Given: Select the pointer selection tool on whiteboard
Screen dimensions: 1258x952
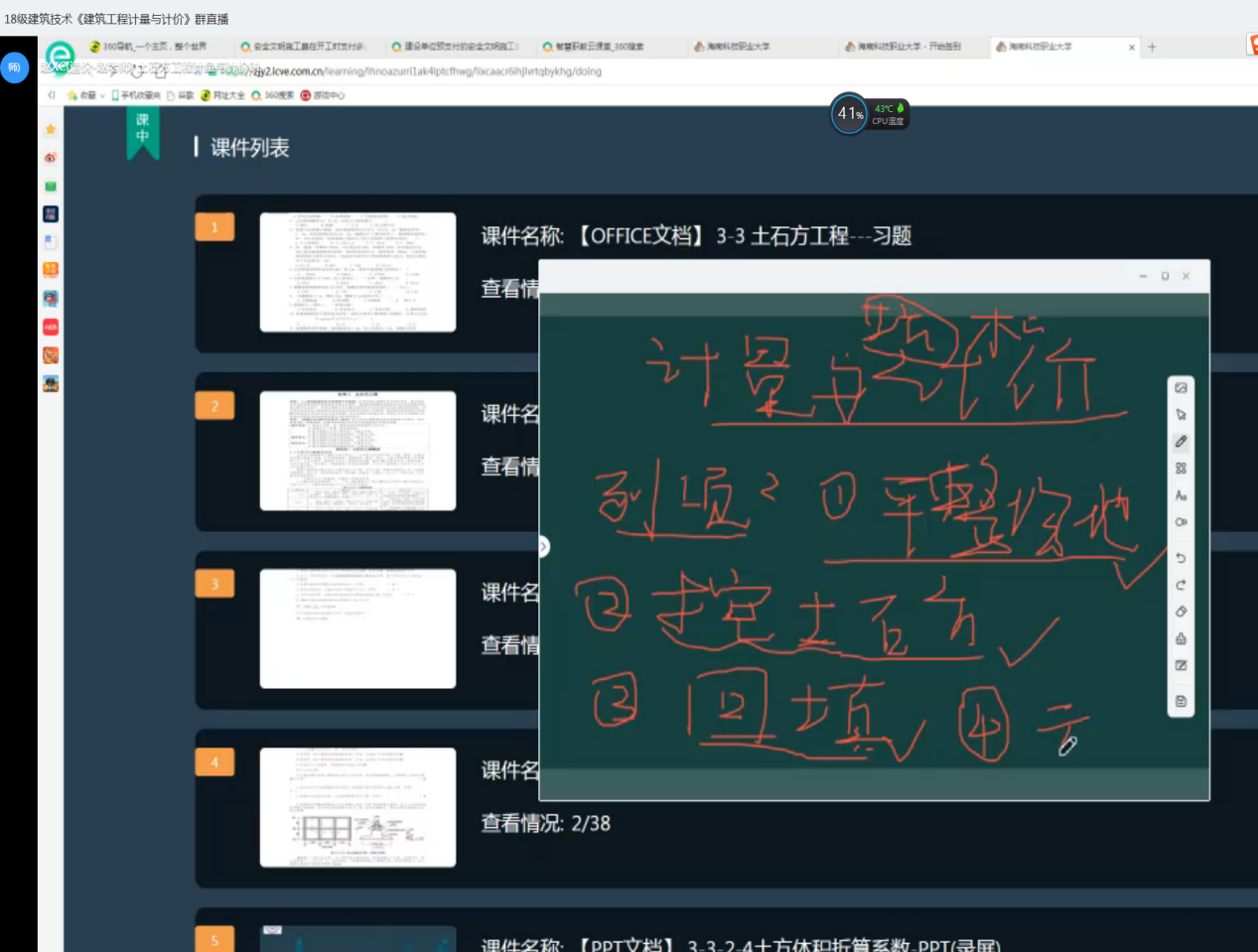Looking at the screenshot, I should click(x=1181, y=415).
